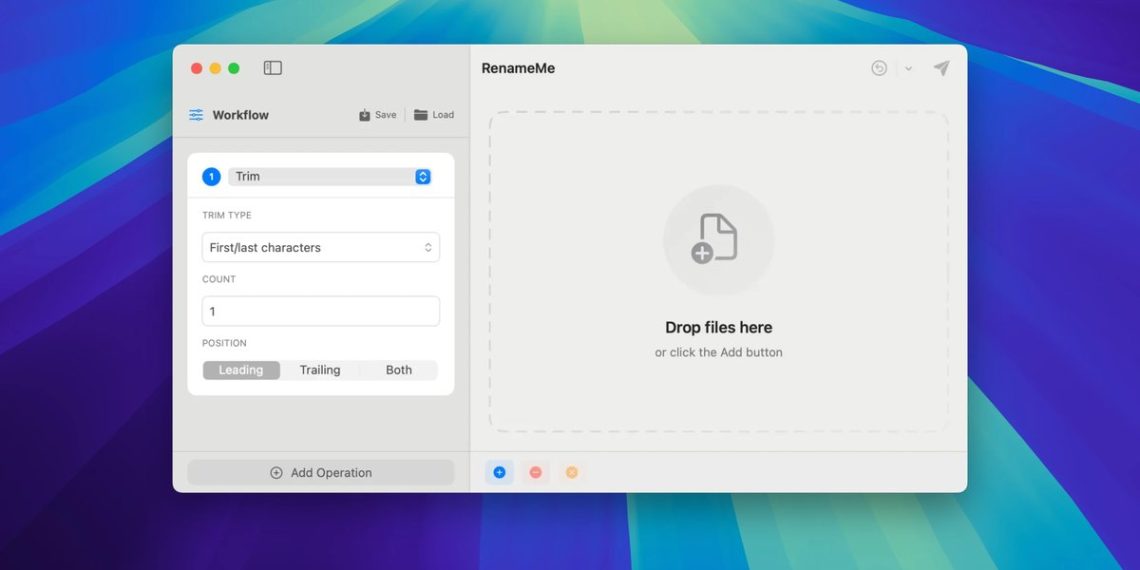Screen dimensions: 1140x570
Task: Click the green full-screen window button
Action: click(234, 68)
